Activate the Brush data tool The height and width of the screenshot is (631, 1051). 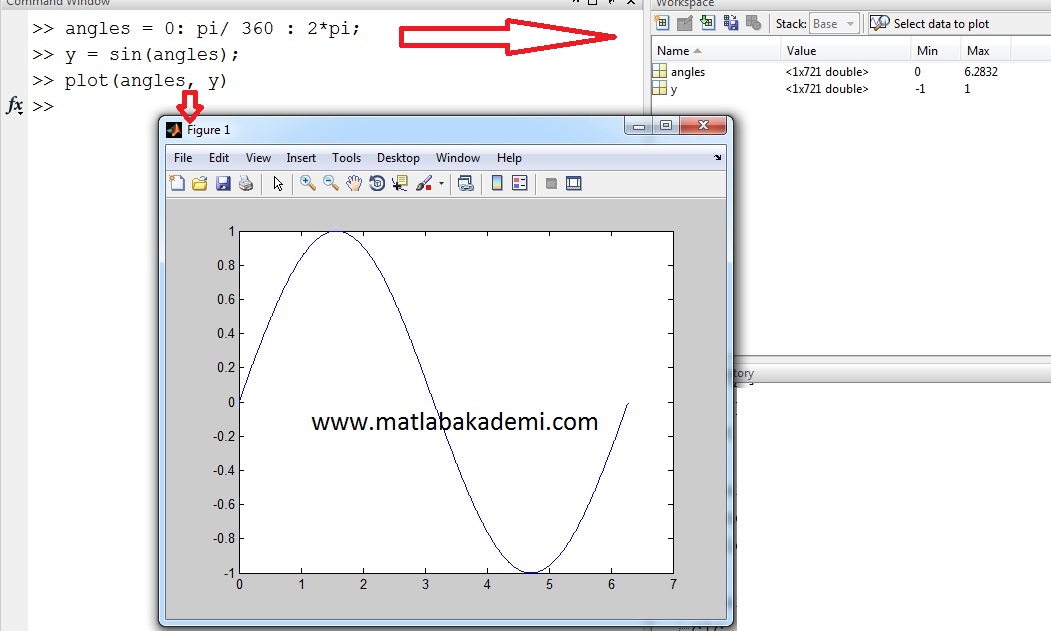[424, 183]
